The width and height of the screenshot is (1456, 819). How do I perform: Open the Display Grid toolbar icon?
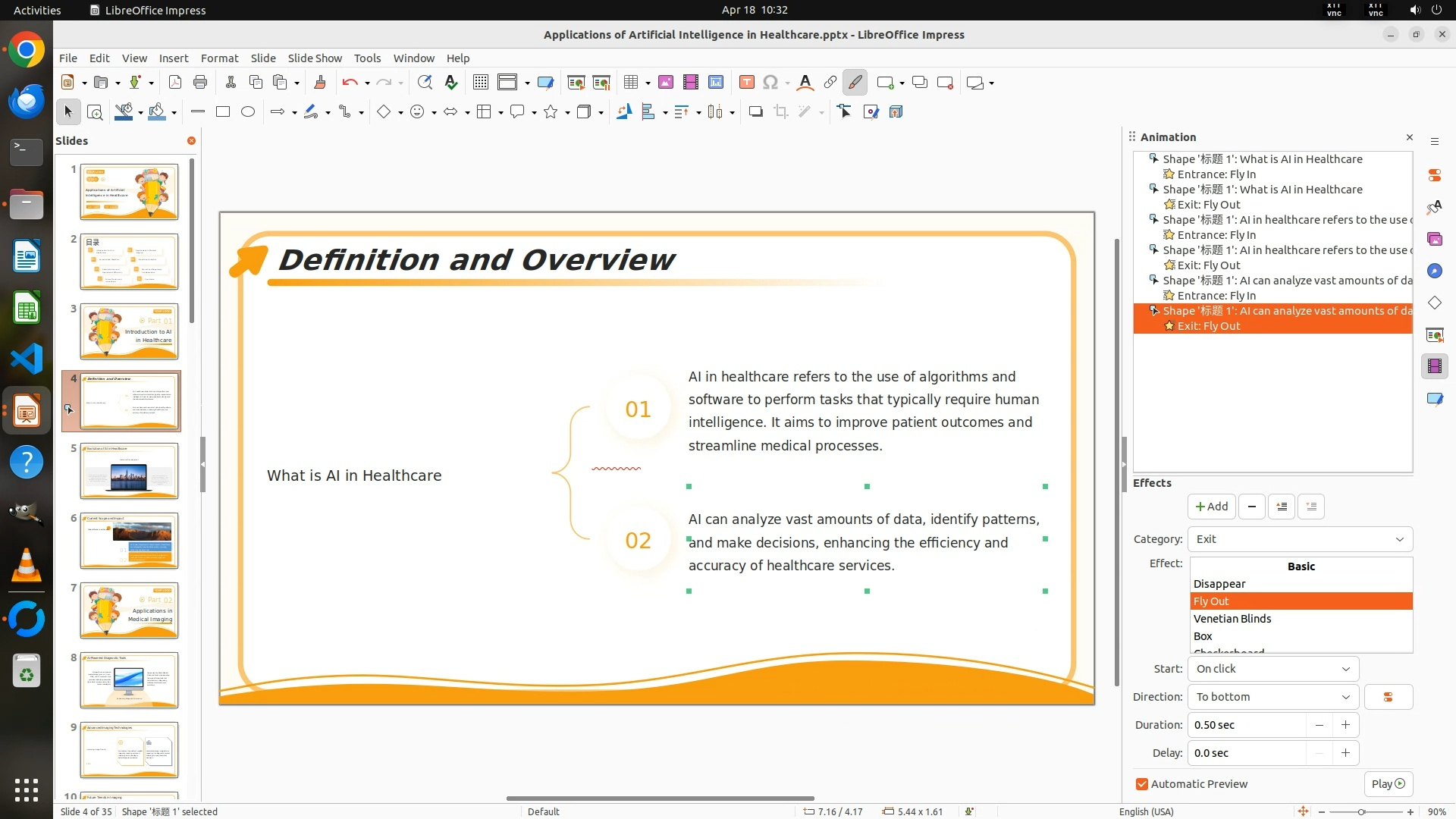480,83
